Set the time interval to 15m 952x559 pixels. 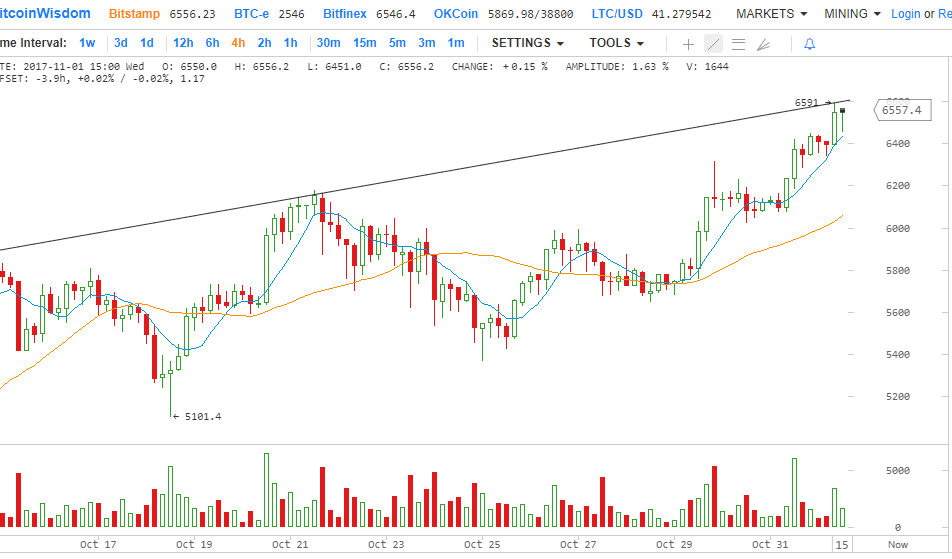[364, 43]
